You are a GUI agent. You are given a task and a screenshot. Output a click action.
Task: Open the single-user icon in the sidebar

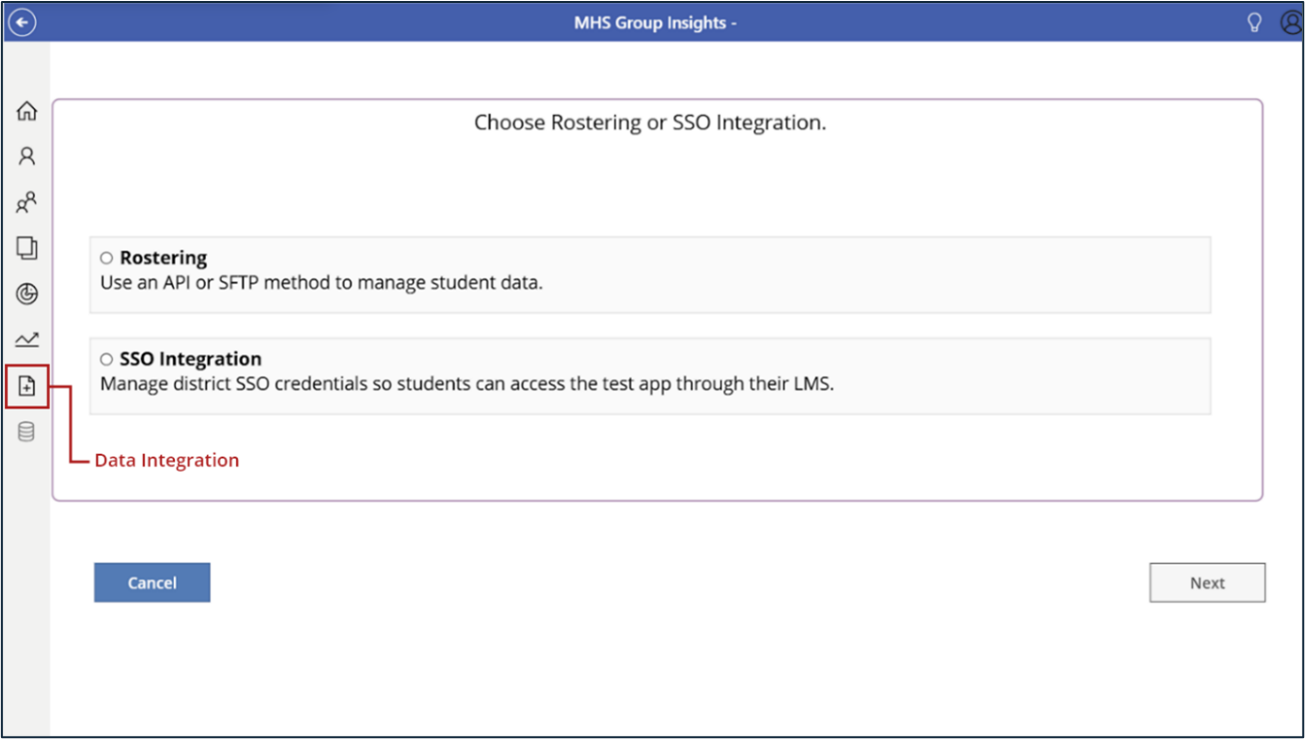coord(27,156)
